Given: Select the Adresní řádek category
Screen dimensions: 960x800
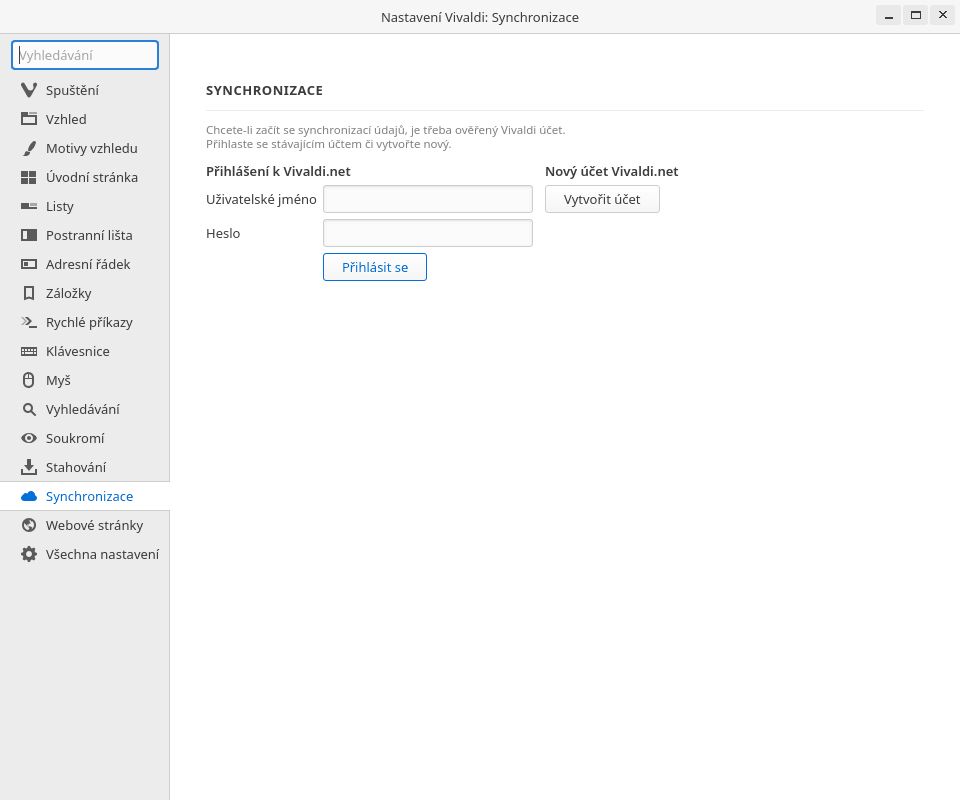Looking at the screenshot, I should click(84, 264).
